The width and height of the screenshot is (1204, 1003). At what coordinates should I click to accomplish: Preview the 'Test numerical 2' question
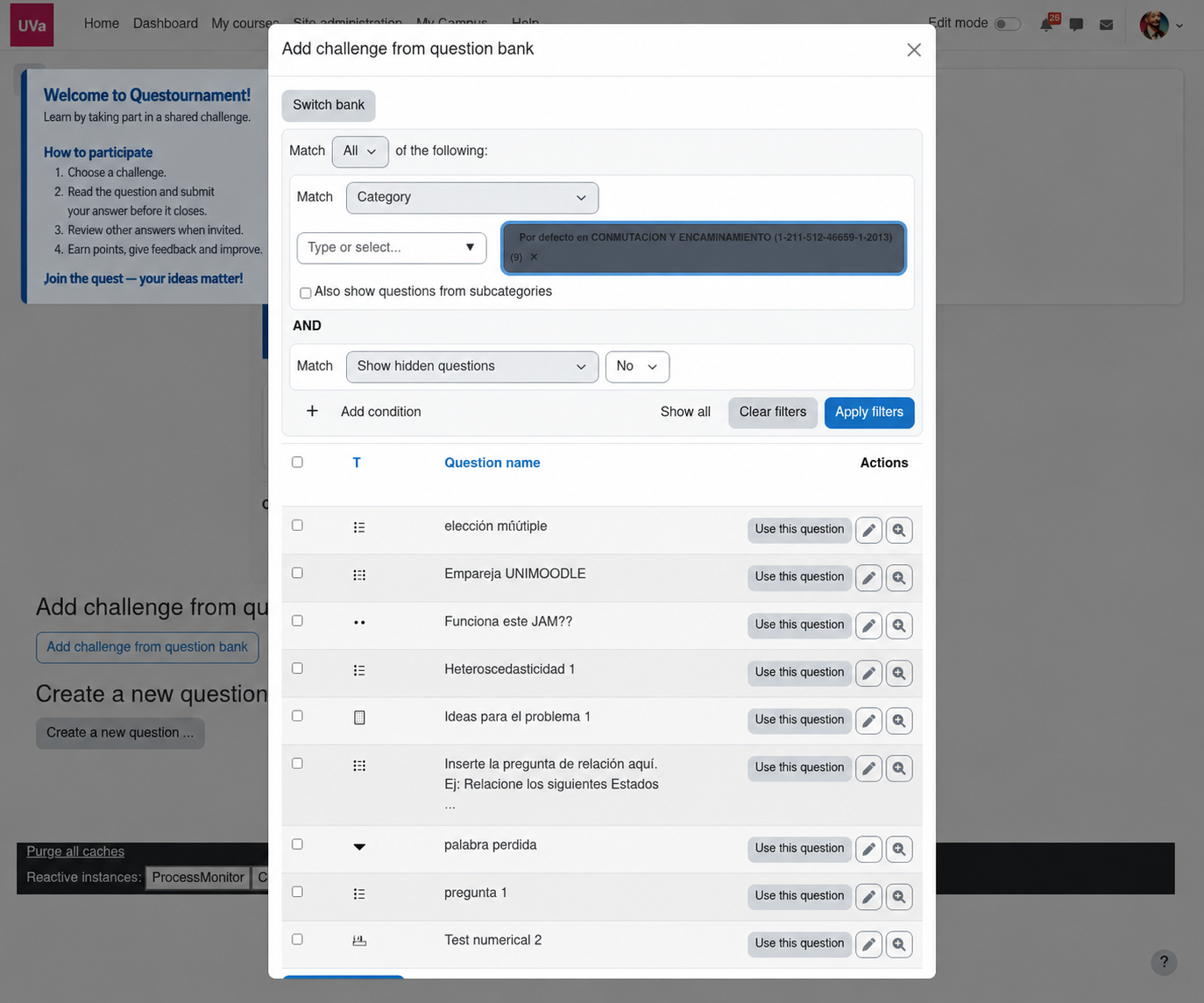(x=899, y=944)
